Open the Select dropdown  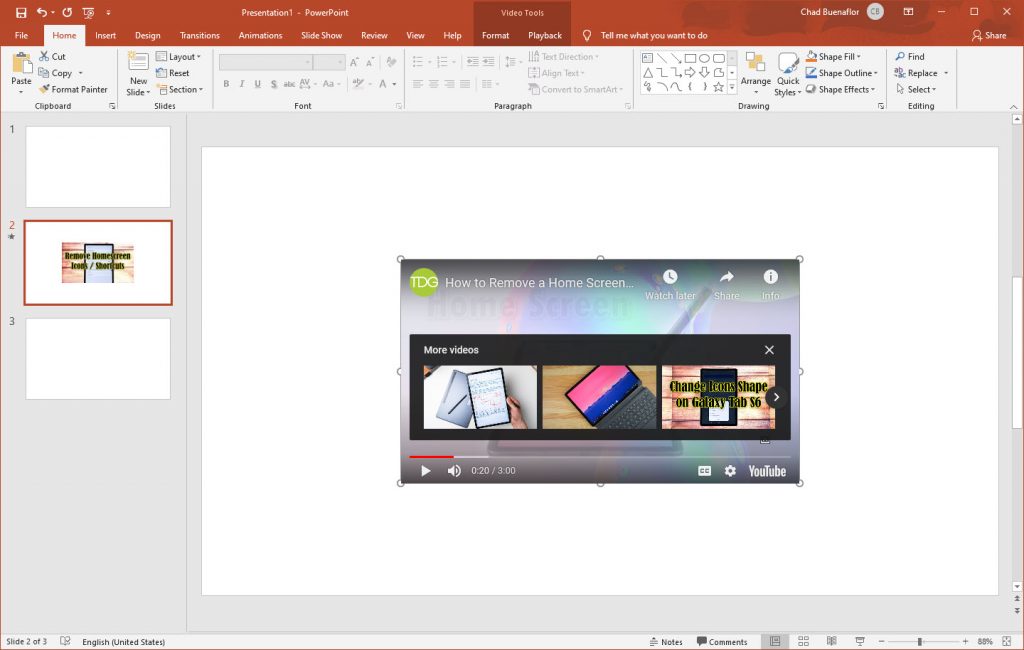coord(916,89)
